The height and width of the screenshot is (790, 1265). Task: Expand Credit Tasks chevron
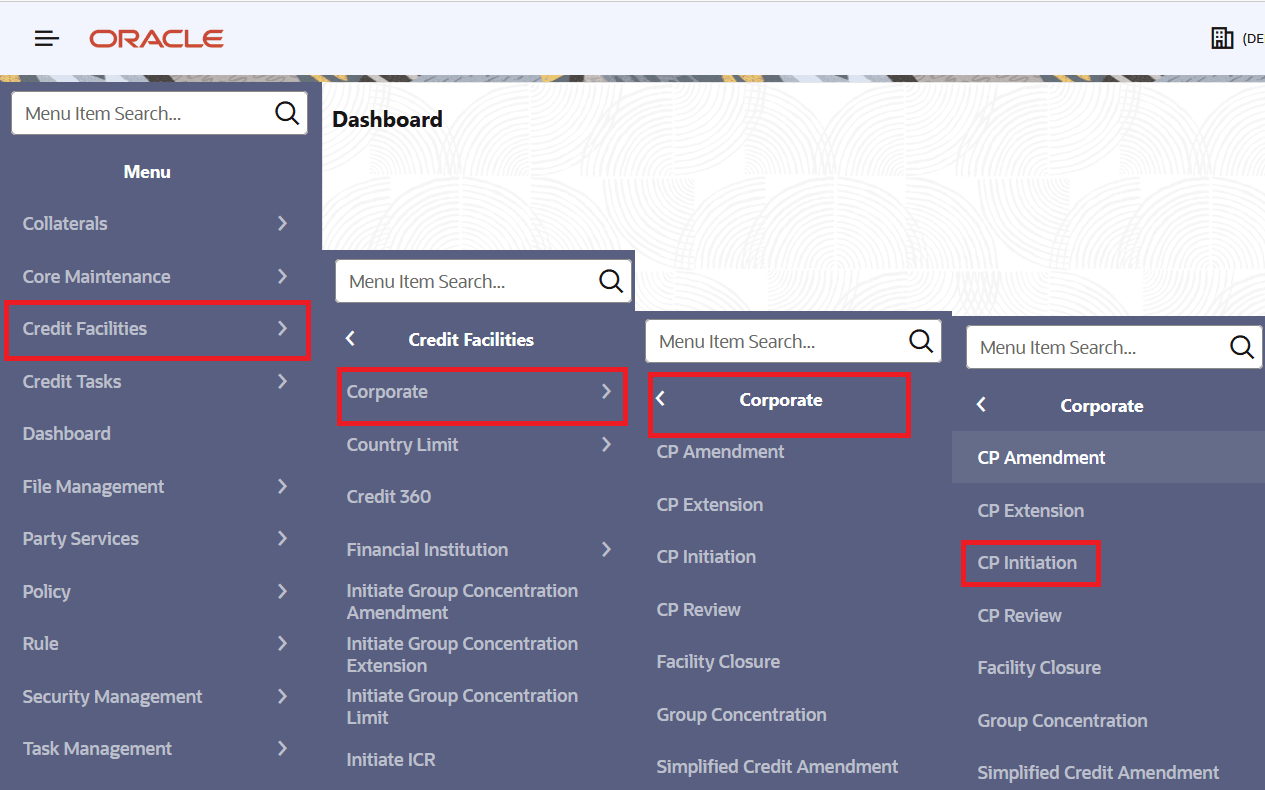tap(282, 381)
